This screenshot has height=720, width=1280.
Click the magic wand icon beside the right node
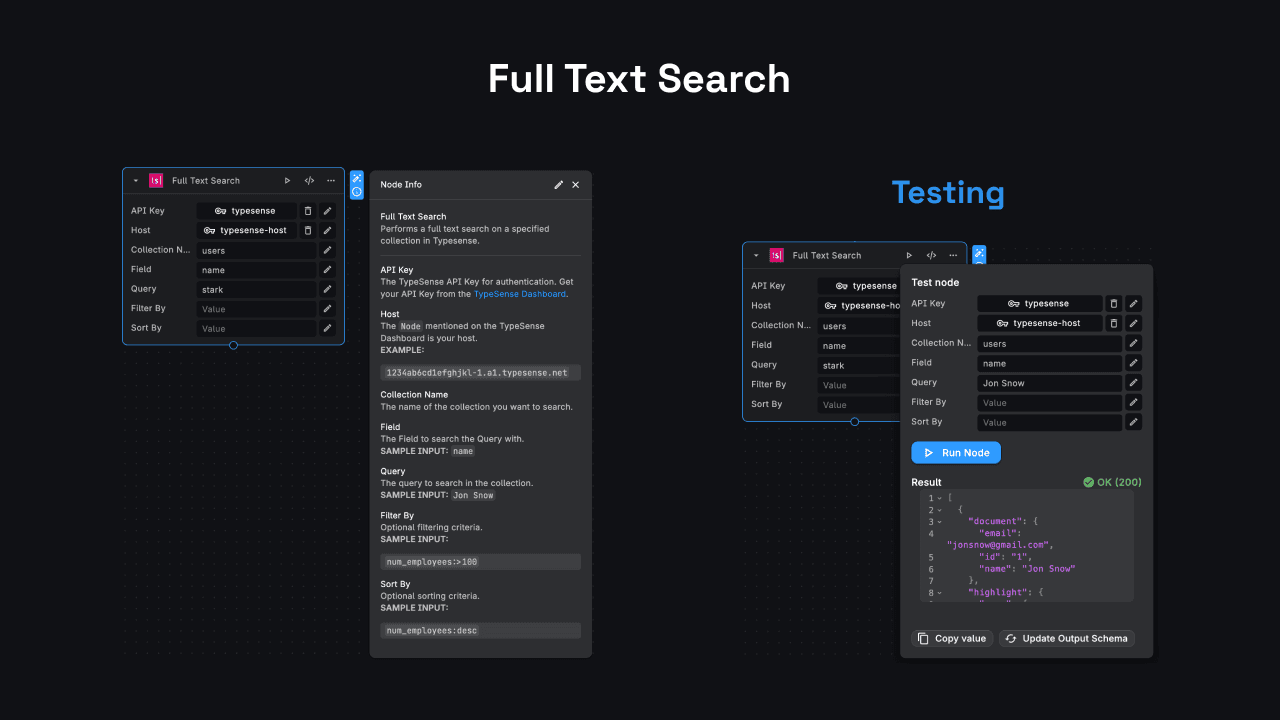[x=979, y=253]
